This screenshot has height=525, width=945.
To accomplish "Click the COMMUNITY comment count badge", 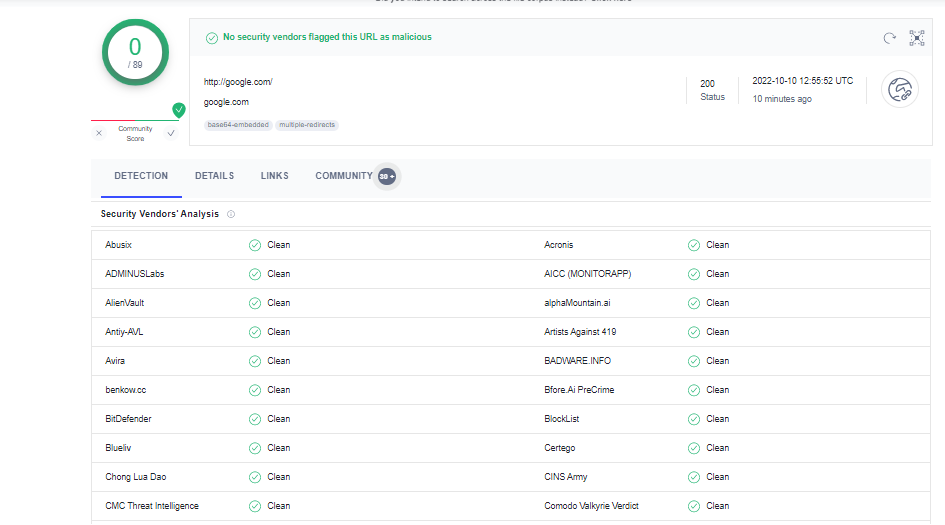I will coord(387,177).
